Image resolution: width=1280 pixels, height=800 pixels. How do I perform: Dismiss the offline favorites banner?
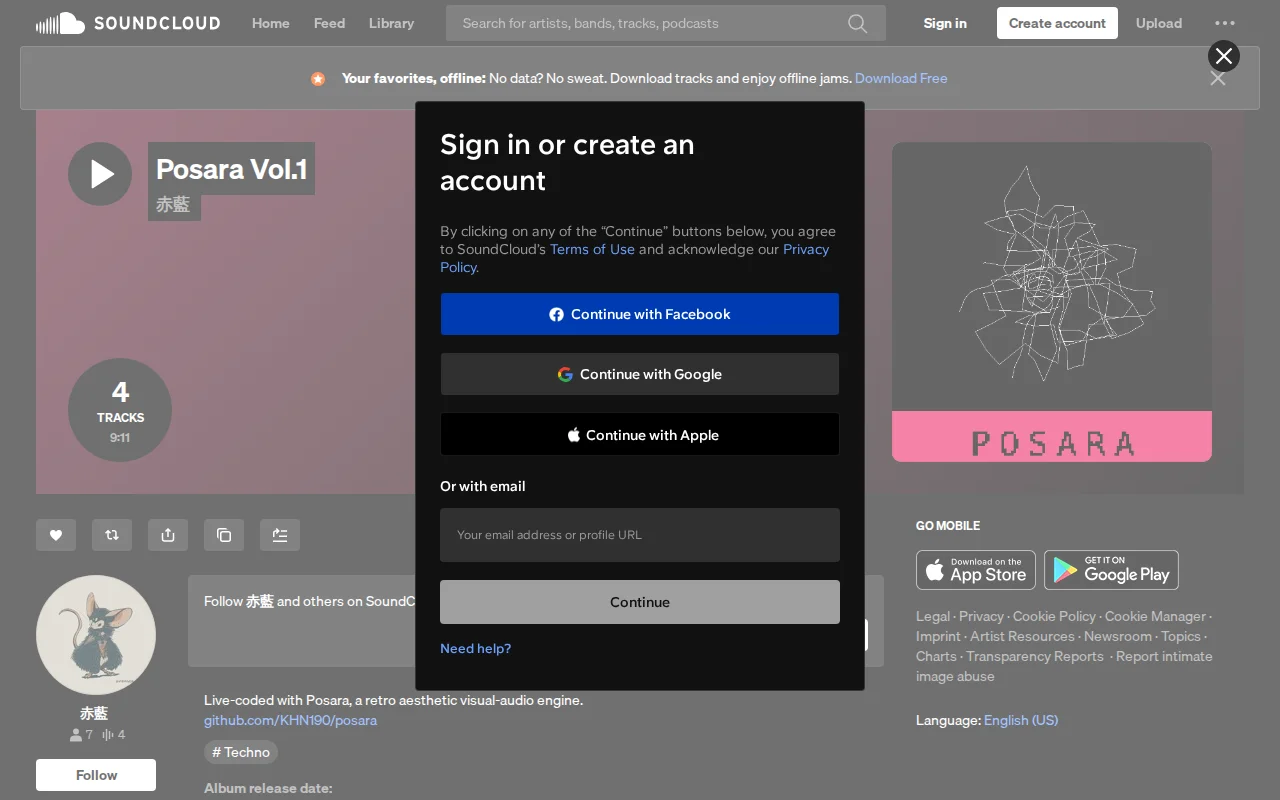[1218, 79]
